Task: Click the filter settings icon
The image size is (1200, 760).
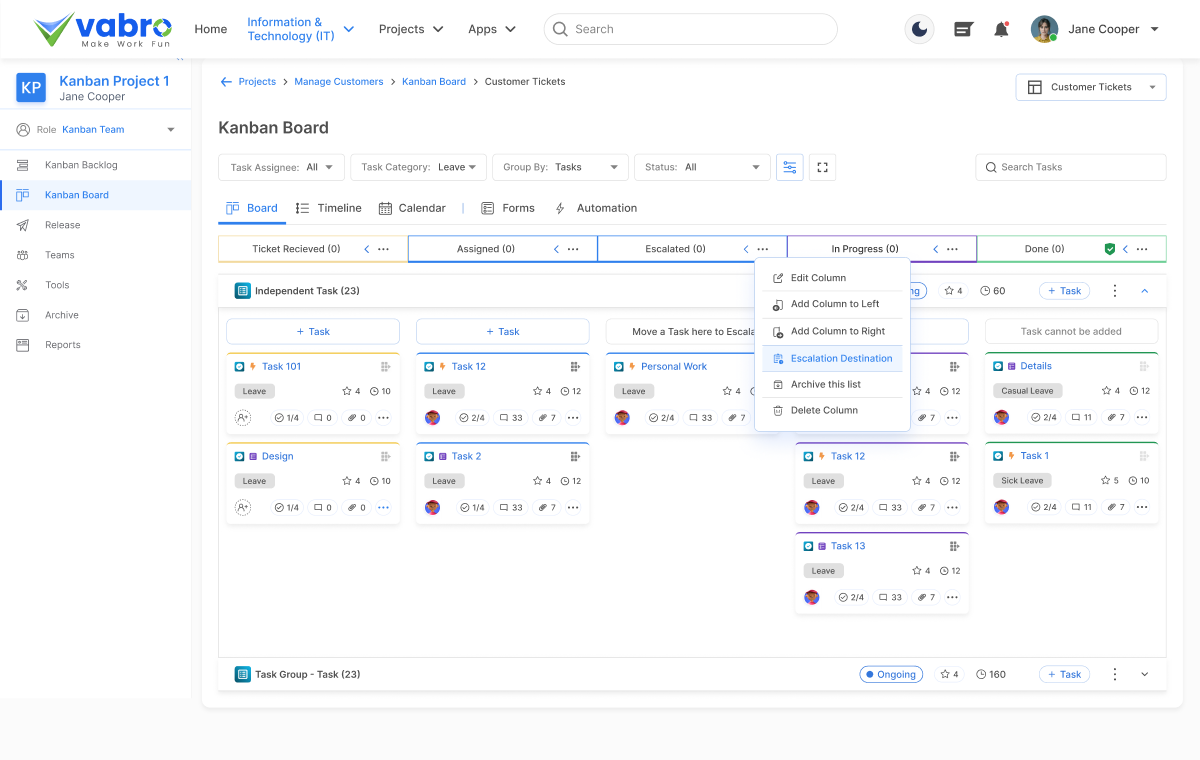Action: click(790, 168)
